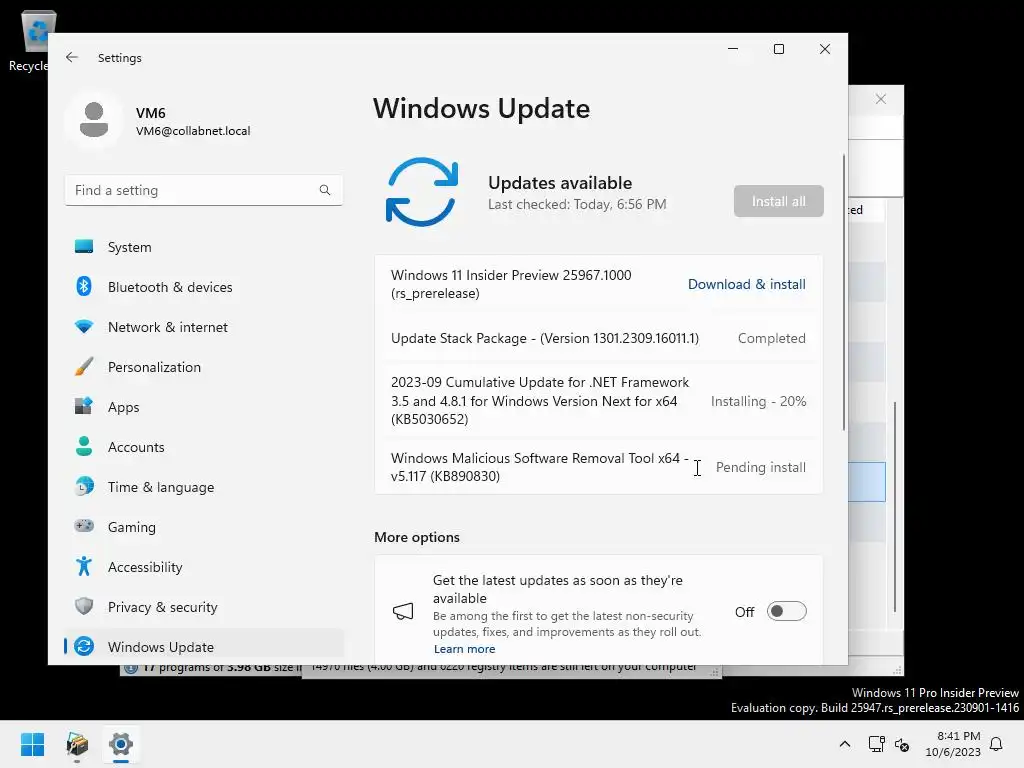Close the background window behind Settings

pyautogui.click(x=881, y=99)
